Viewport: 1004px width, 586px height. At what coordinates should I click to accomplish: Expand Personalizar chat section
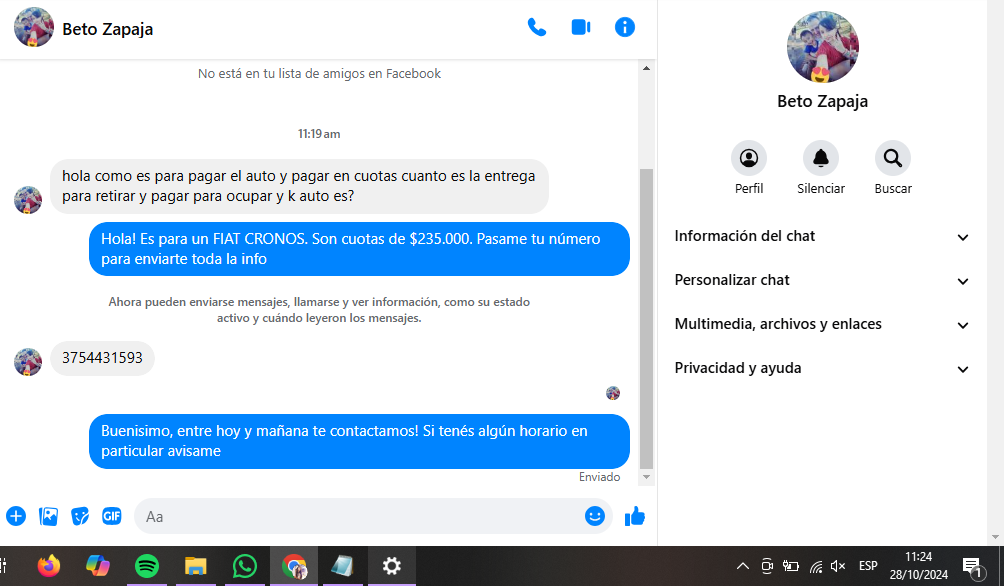[x=822, y=281]
